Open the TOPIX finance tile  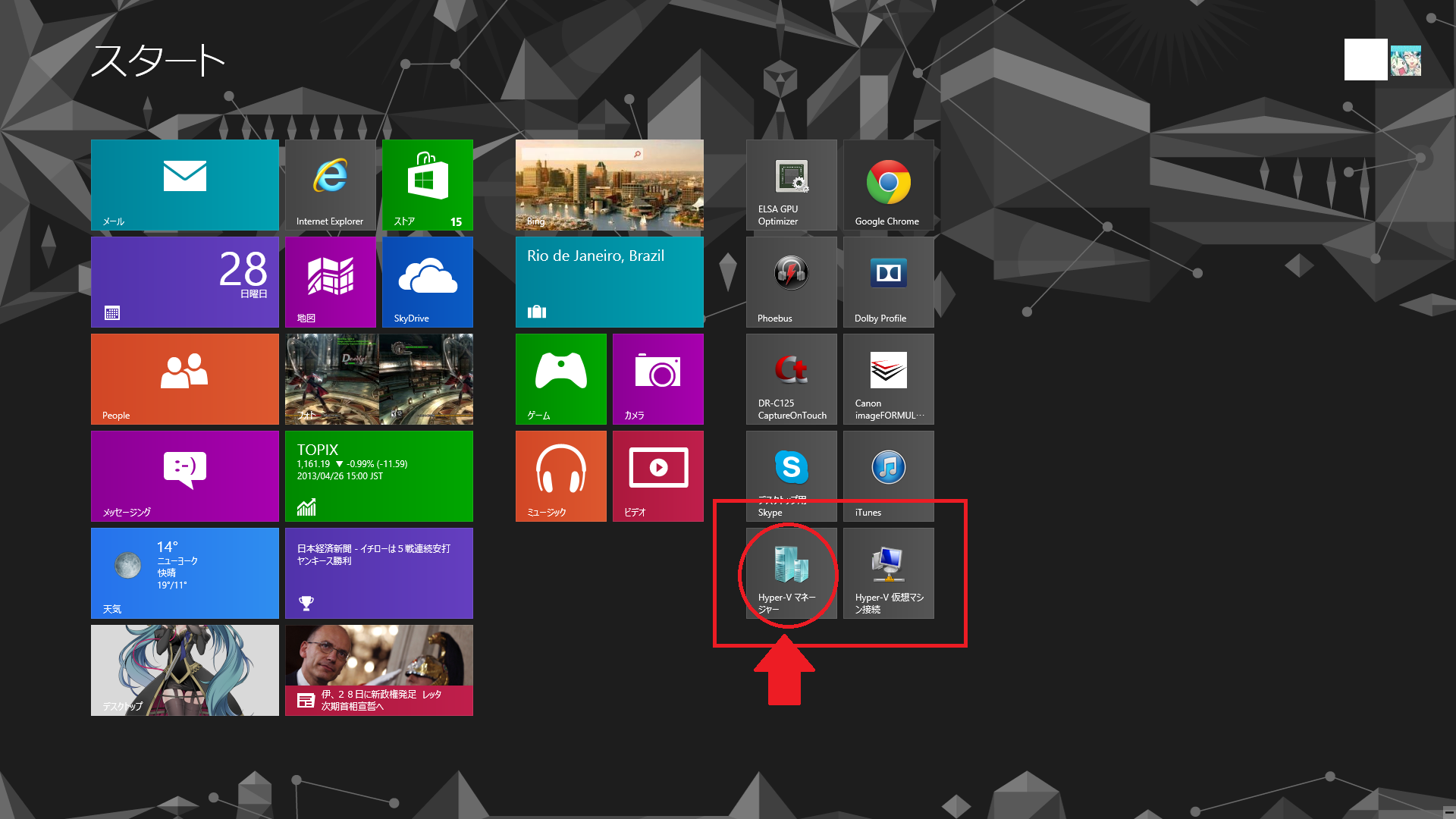tap(378, 475)
